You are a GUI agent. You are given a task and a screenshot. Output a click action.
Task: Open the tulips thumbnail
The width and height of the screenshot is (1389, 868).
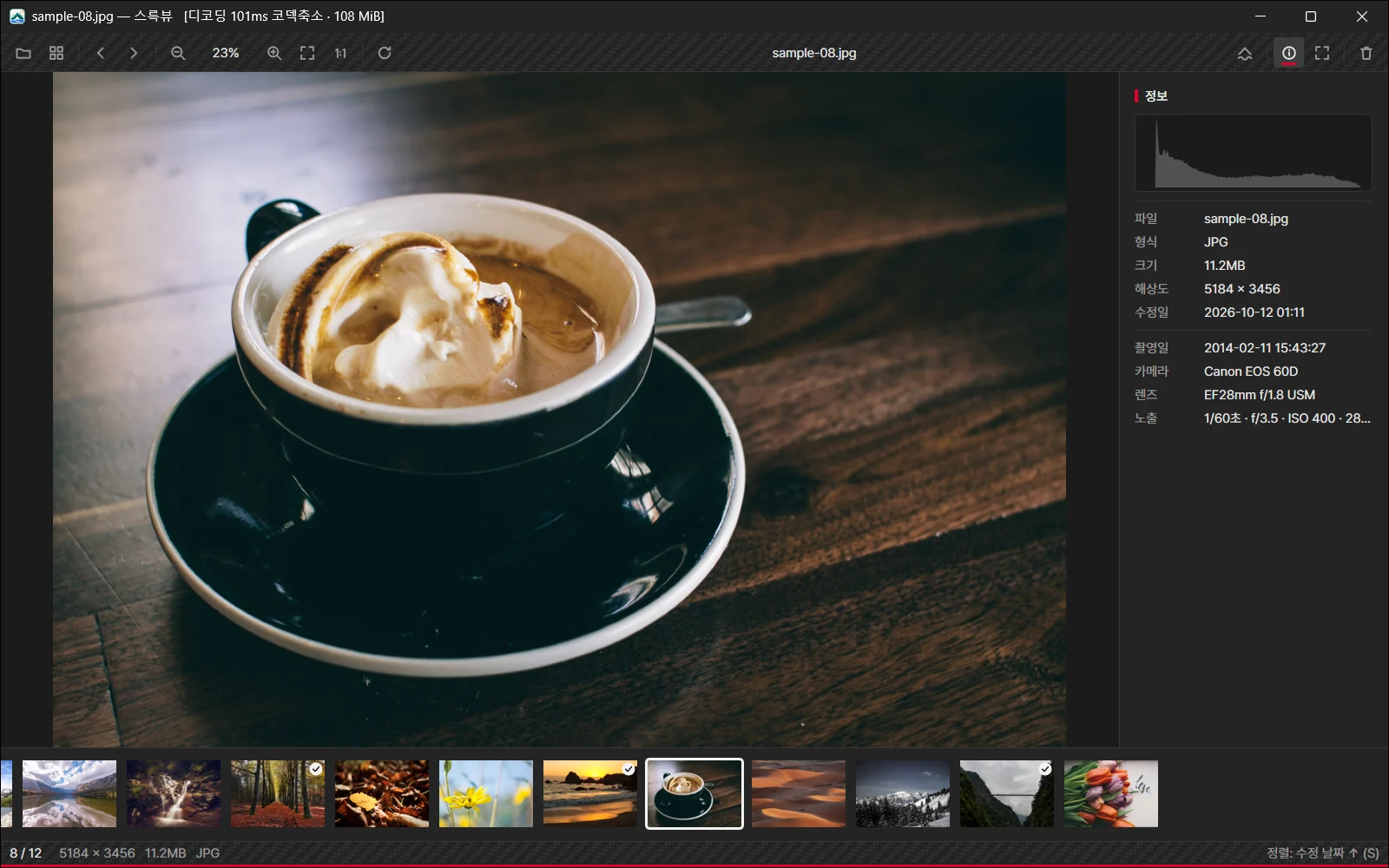1111,794
